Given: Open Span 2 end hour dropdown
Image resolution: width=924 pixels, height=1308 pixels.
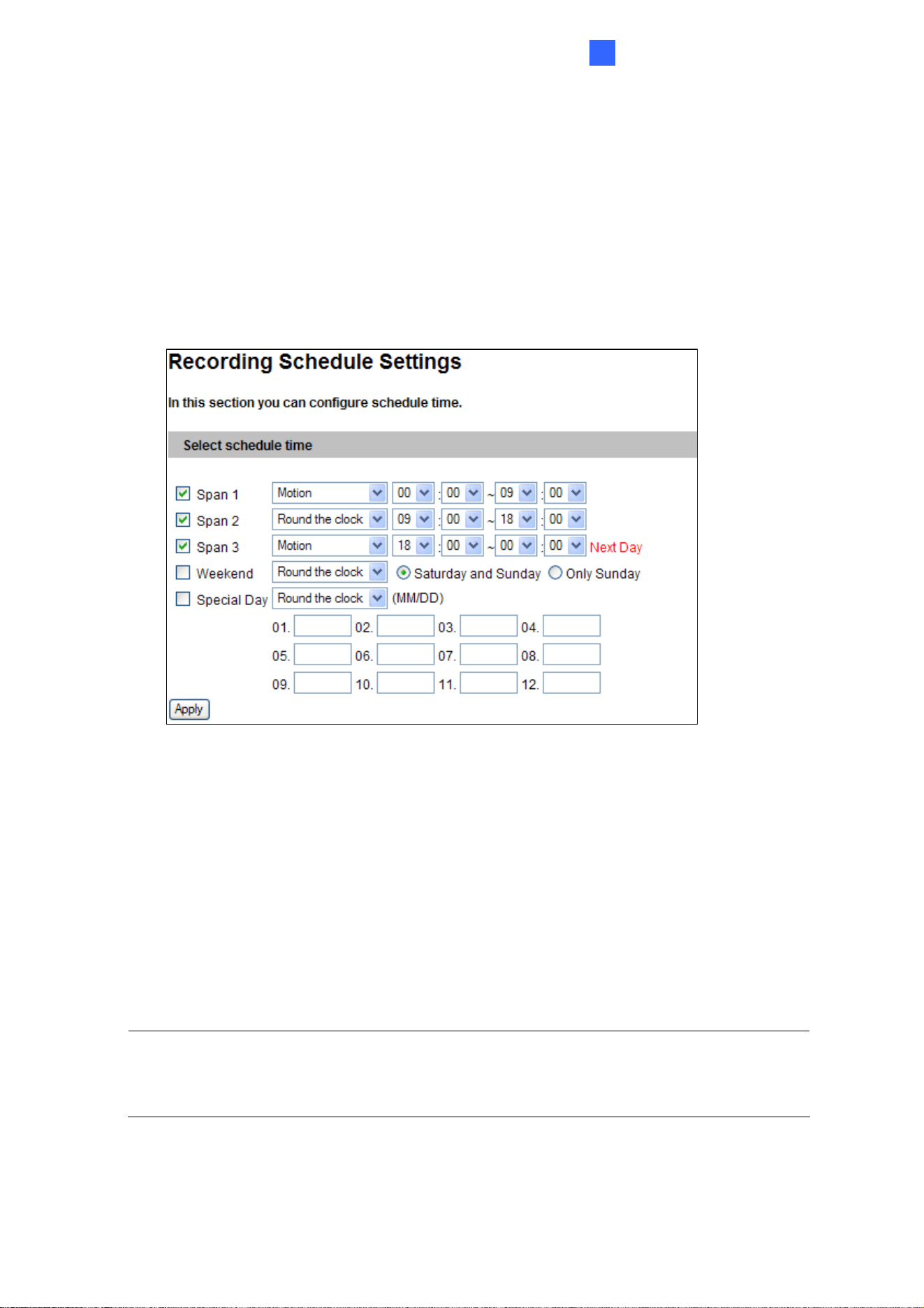Looking at the screenshot, I should point(516,519).
